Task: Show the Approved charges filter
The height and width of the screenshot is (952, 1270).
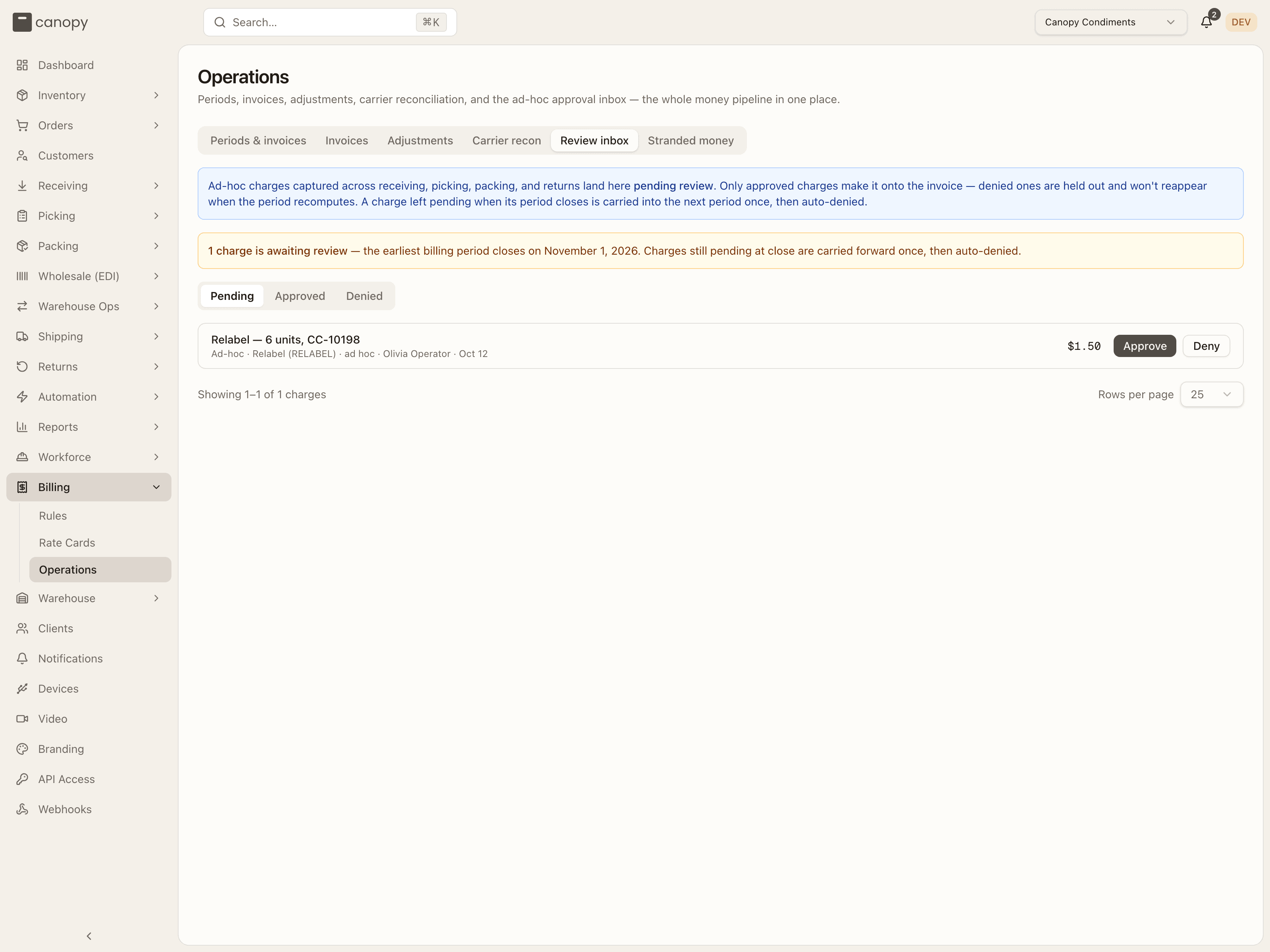Action: [x=300, y=296]
